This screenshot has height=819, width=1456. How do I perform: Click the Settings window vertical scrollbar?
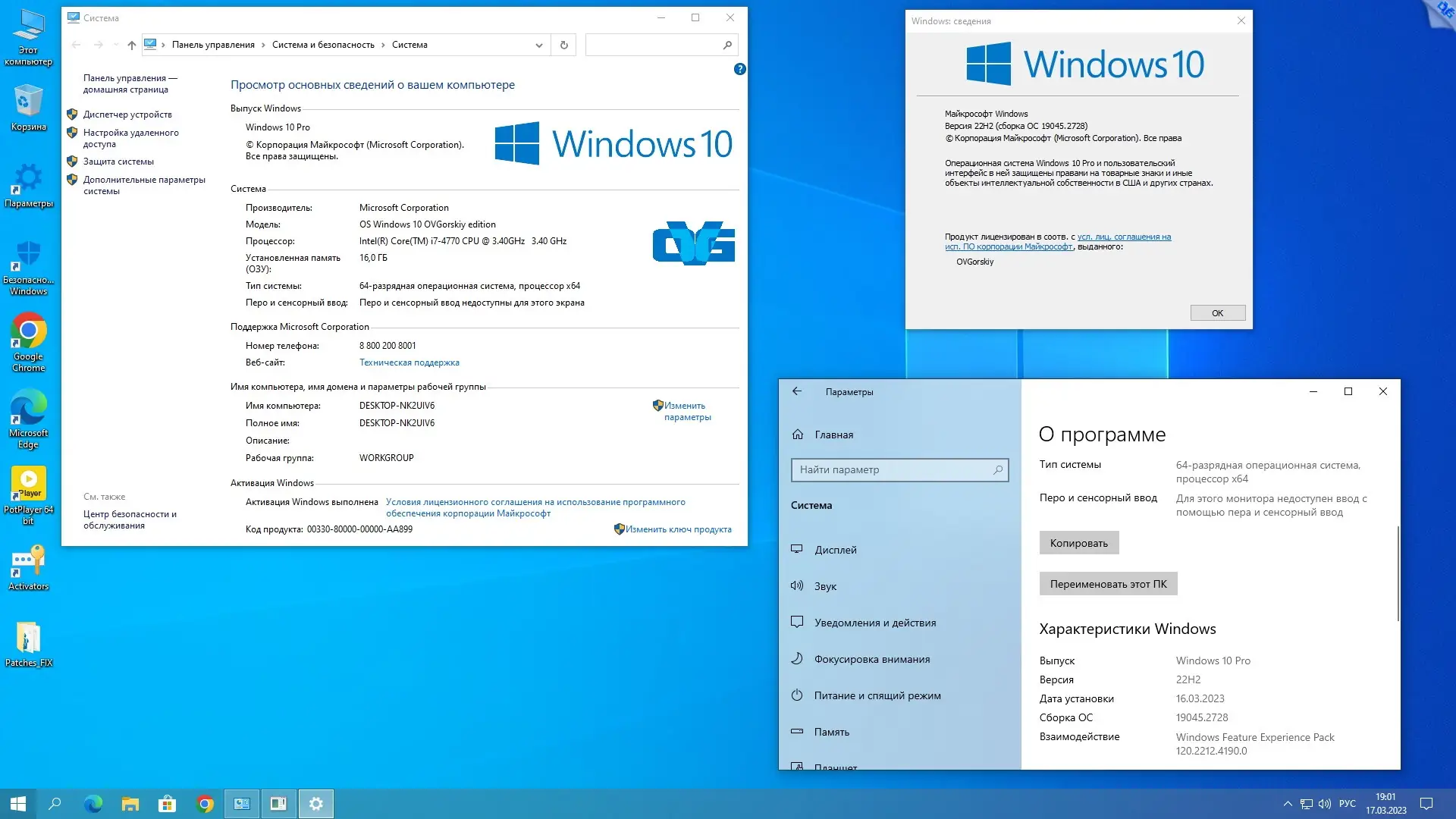1397,573
